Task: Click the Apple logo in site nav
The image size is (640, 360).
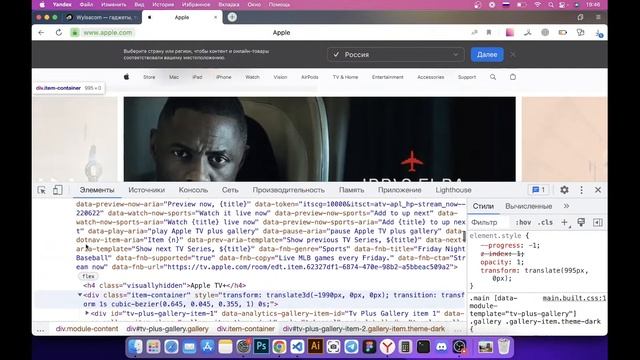Action: click(127, 77)
